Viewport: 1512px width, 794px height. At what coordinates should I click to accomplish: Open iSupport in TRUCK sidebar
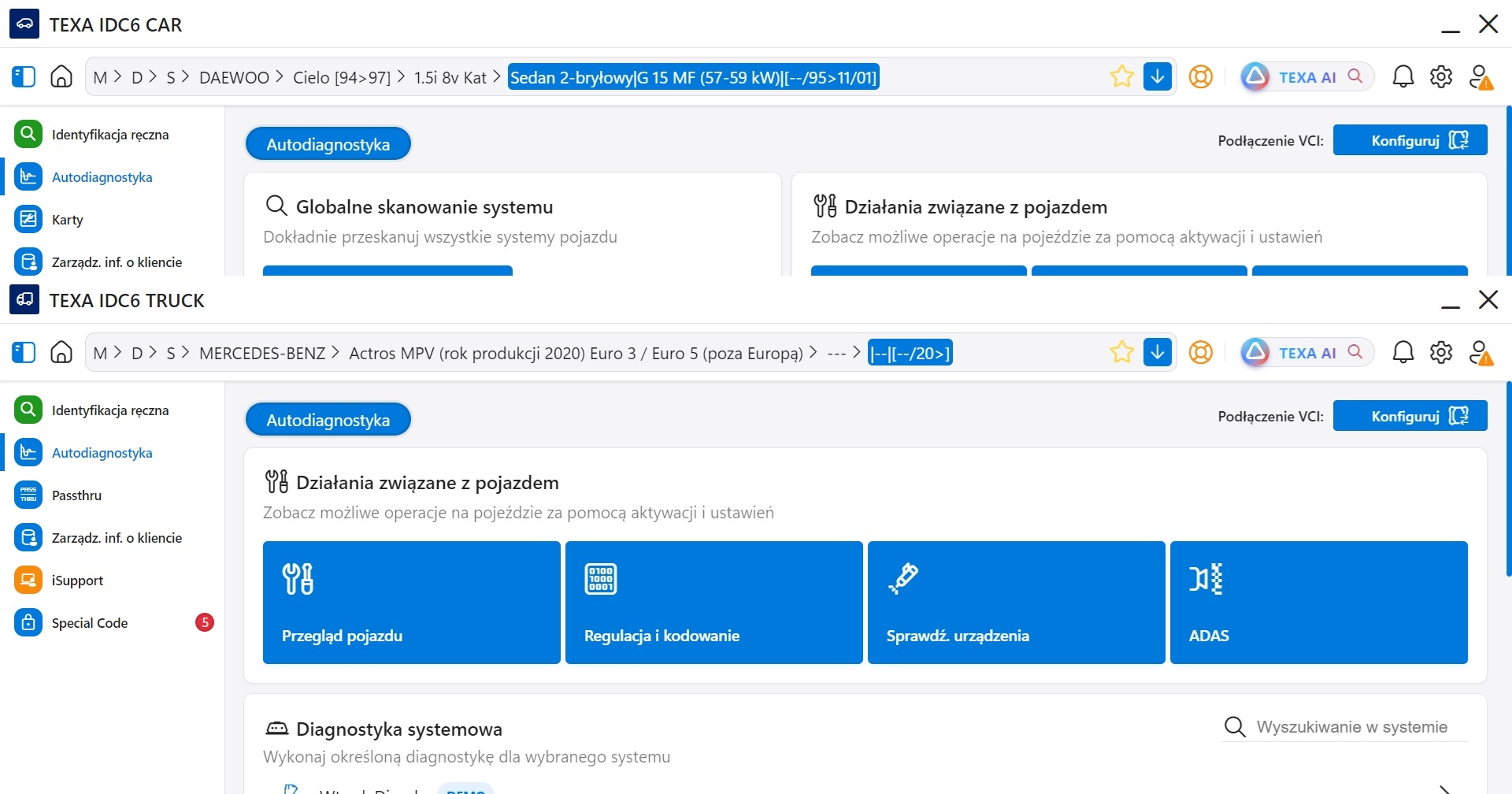(x=110, y=581)
